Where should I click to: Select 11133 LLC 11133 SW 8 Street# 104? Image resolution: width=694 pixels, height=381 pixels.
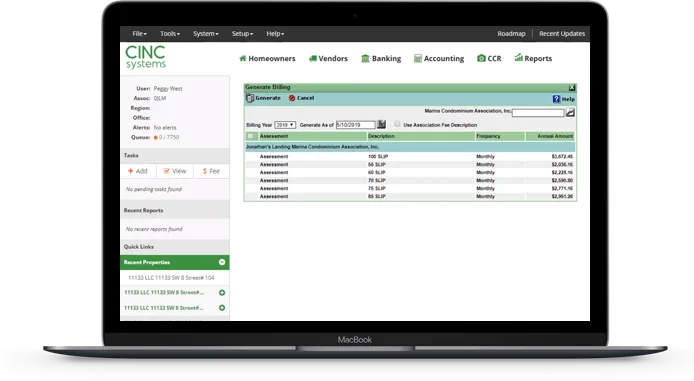point(171,277)
